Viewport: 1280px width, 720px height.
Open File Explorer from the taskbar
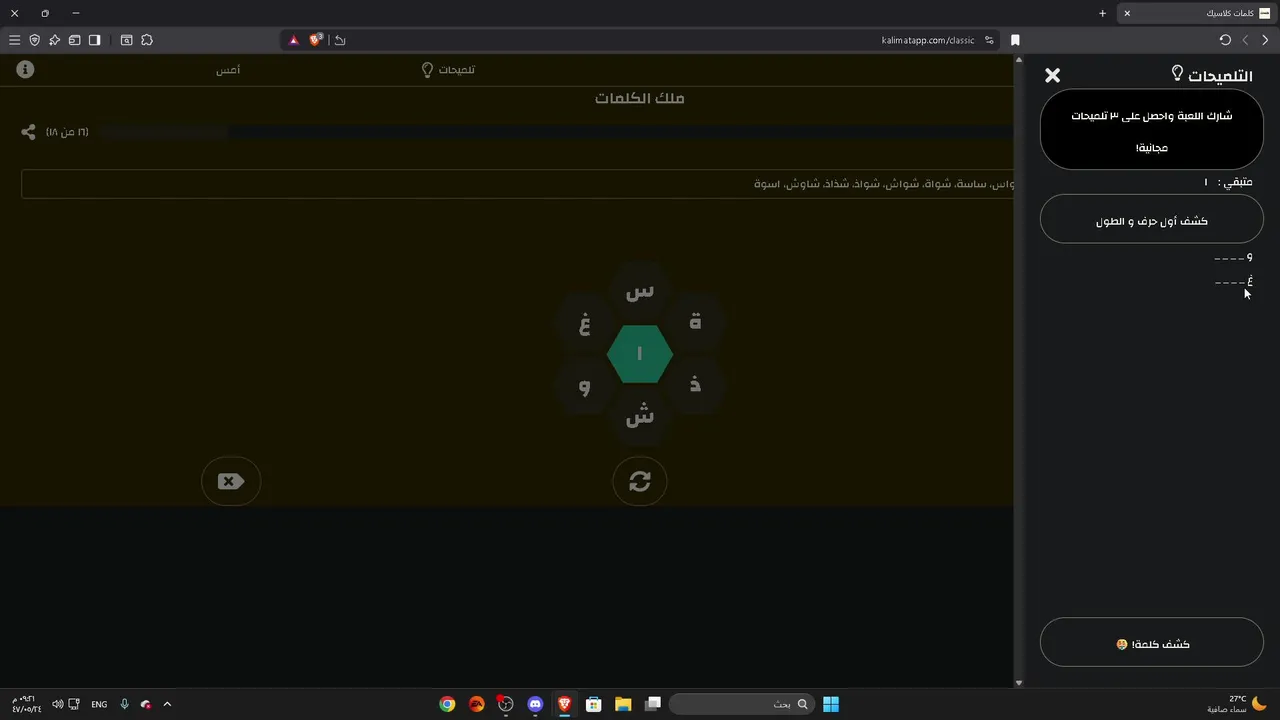(623, 704)
